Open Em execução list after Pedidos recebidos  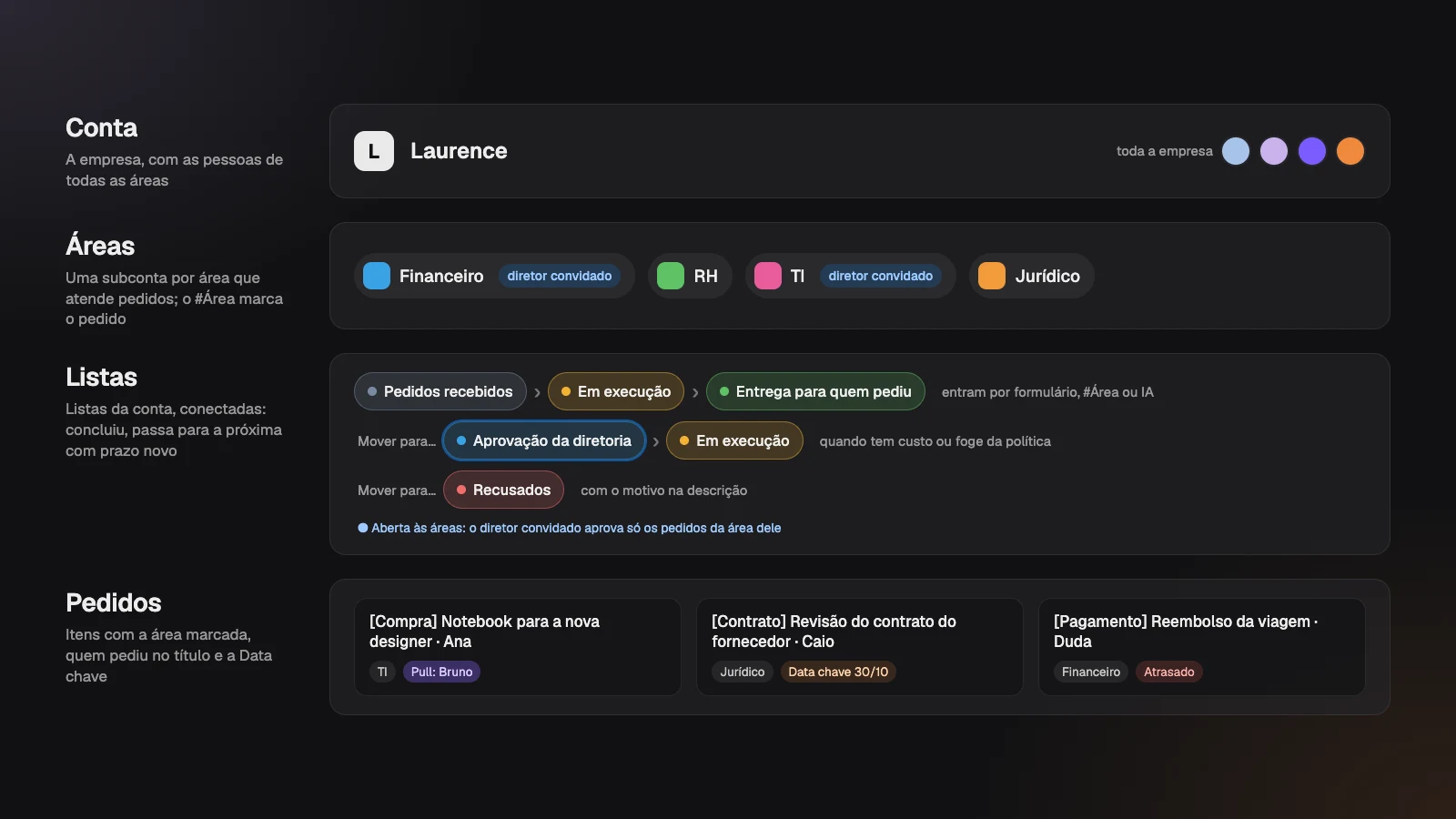[616, 391]
